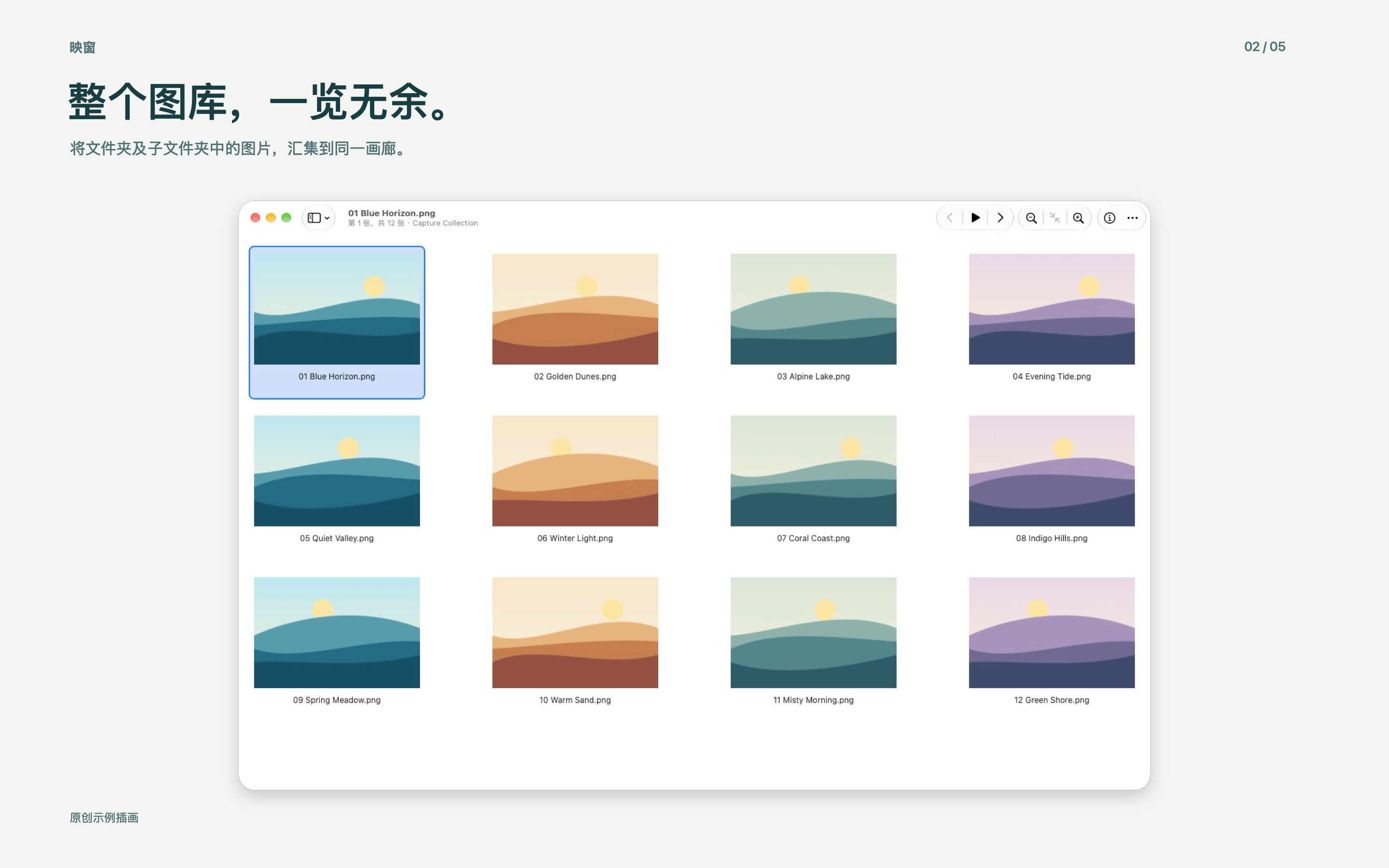Viewport: 1389px width, 868px height.
Task: Click the '11 Misty Morning.png' file name
Action: point(813,700)
